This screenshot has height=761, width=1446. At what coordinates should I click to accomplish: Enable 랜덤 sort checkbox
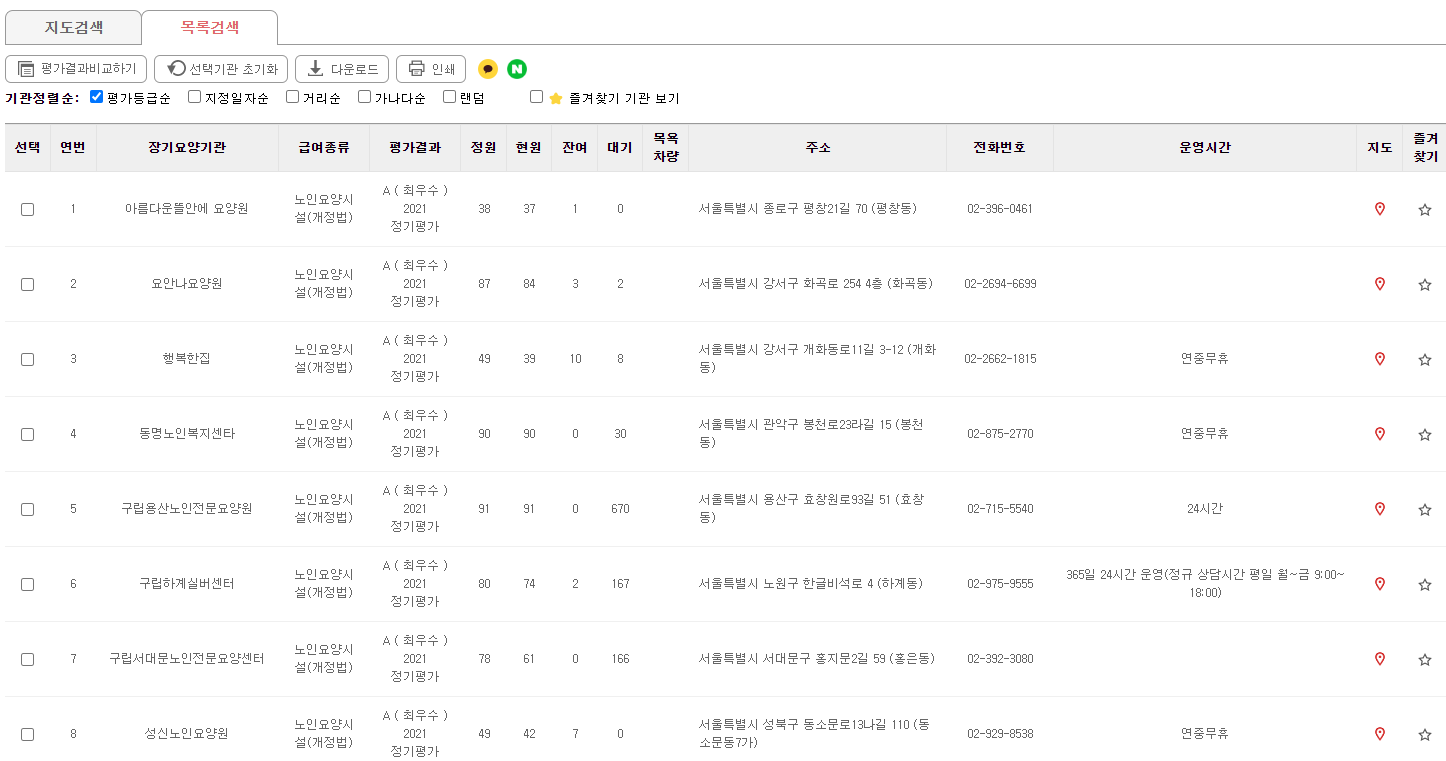[450, 97]
